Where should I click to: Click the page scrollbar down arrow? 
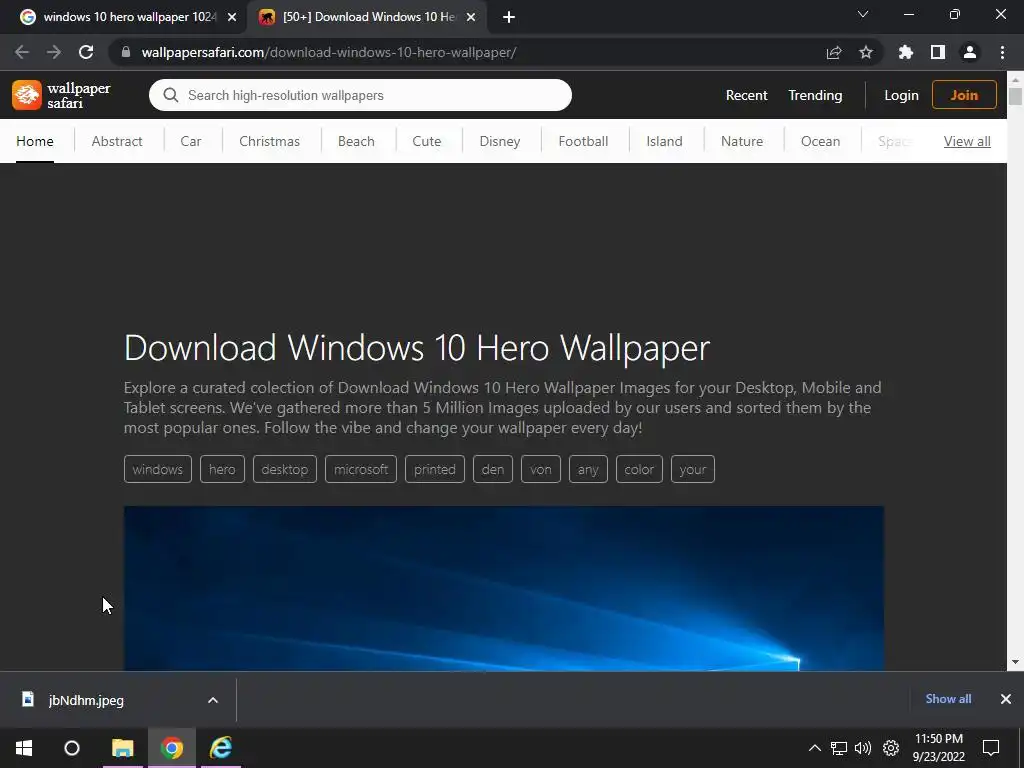click(x=1015, y=662)
